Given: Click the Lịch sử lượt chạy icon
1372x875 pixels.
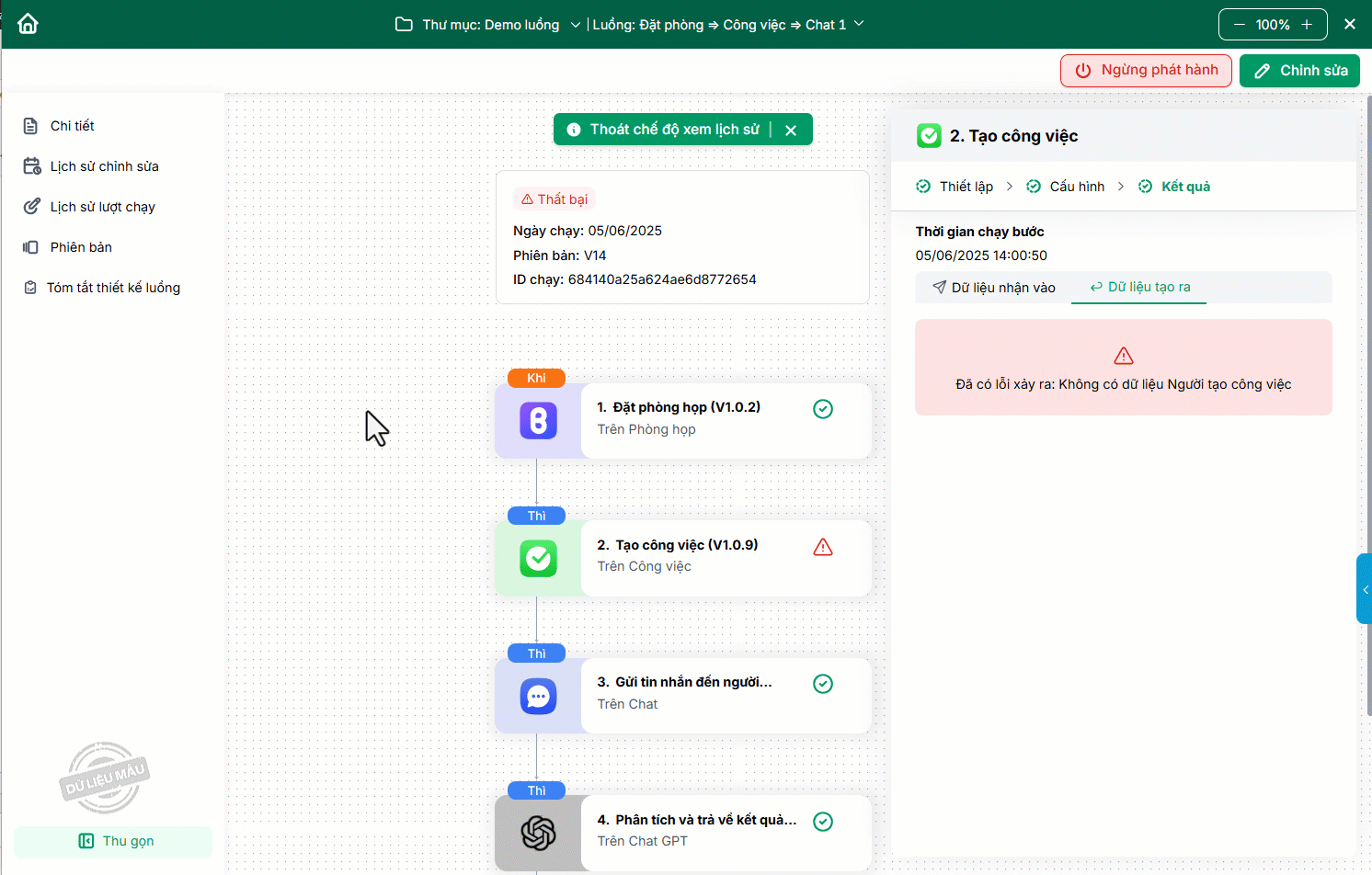Looking at the screenshot, I should (x=31, y=207).
